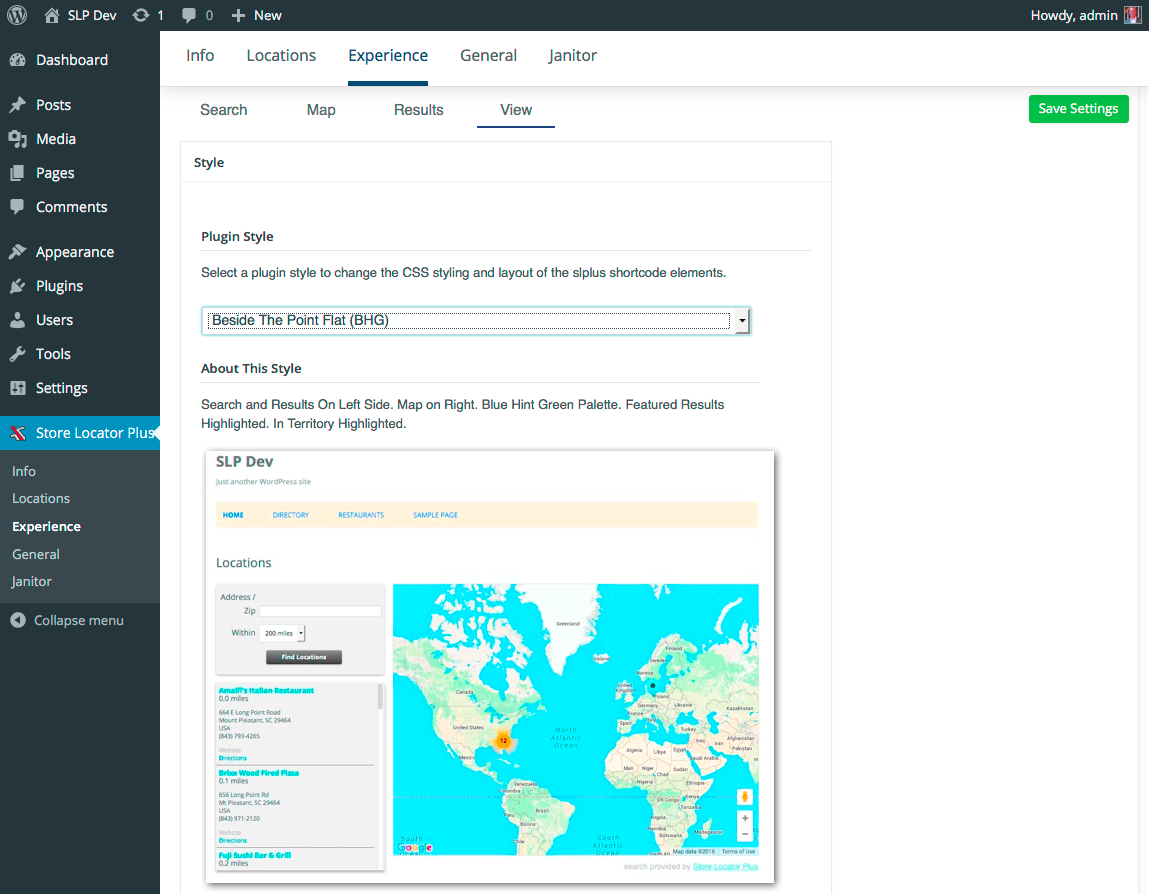
Task: Click the Collapse menu arrow icon
Action: [x=18, y=620]
